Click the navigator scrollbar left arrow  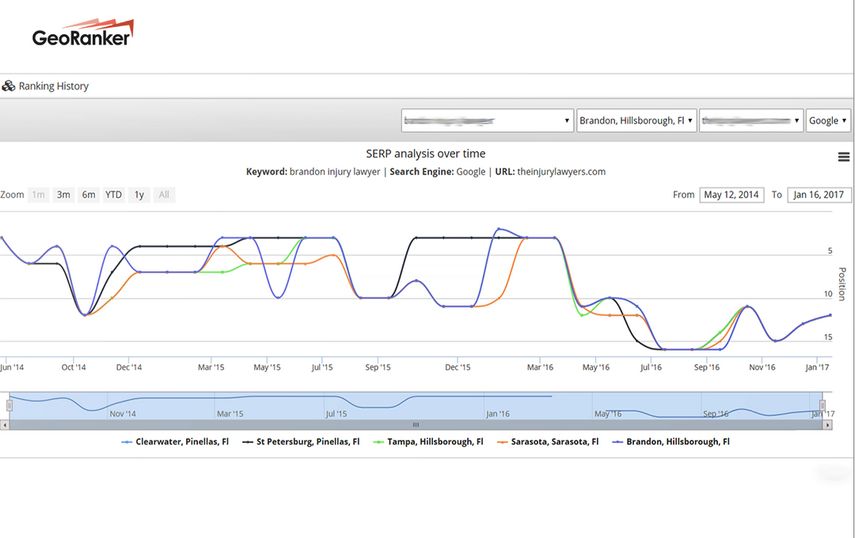[x=4, y=425]
